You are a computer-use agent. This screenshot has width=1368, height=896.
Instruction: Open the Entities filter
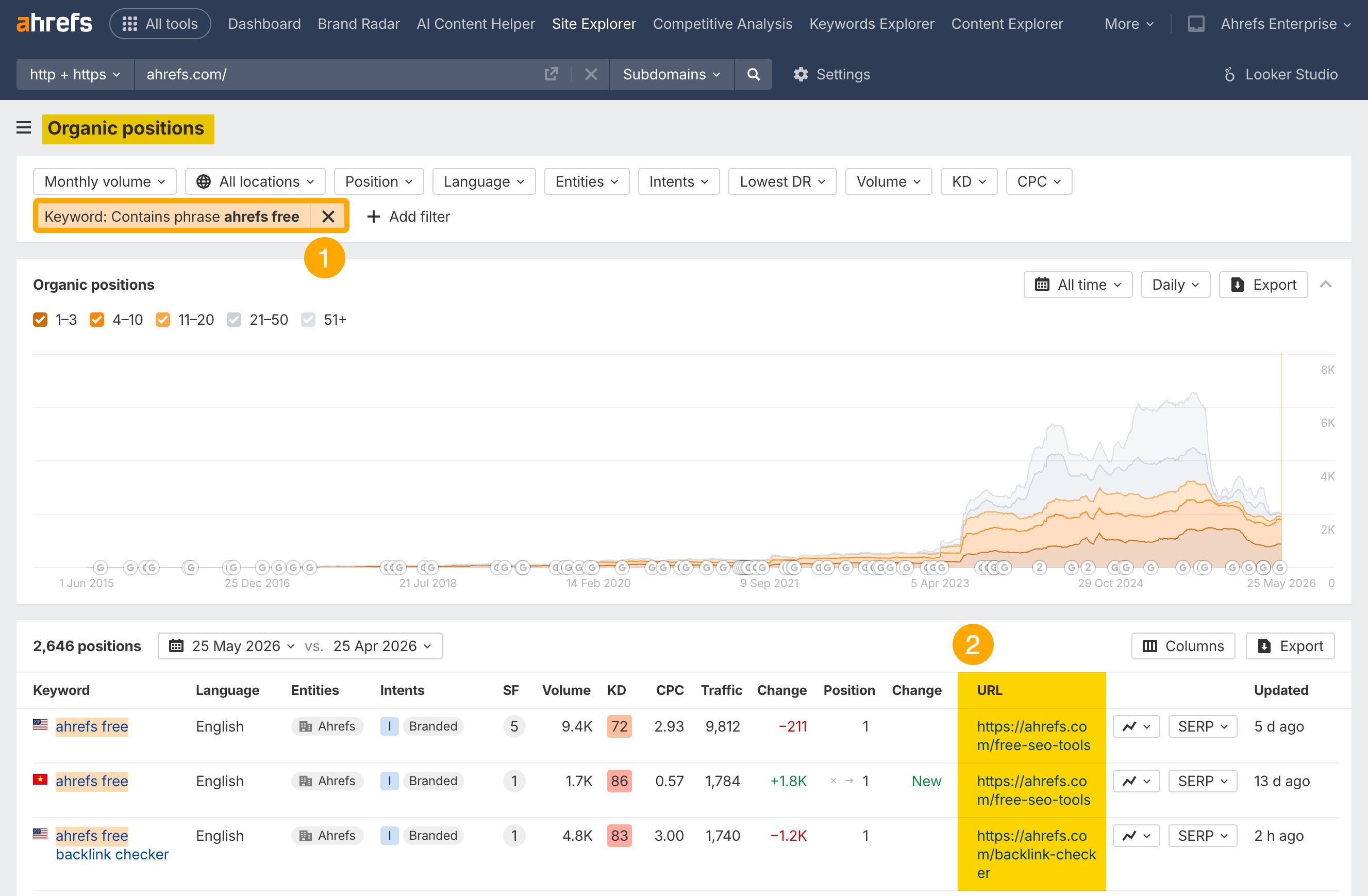point(587,181)
